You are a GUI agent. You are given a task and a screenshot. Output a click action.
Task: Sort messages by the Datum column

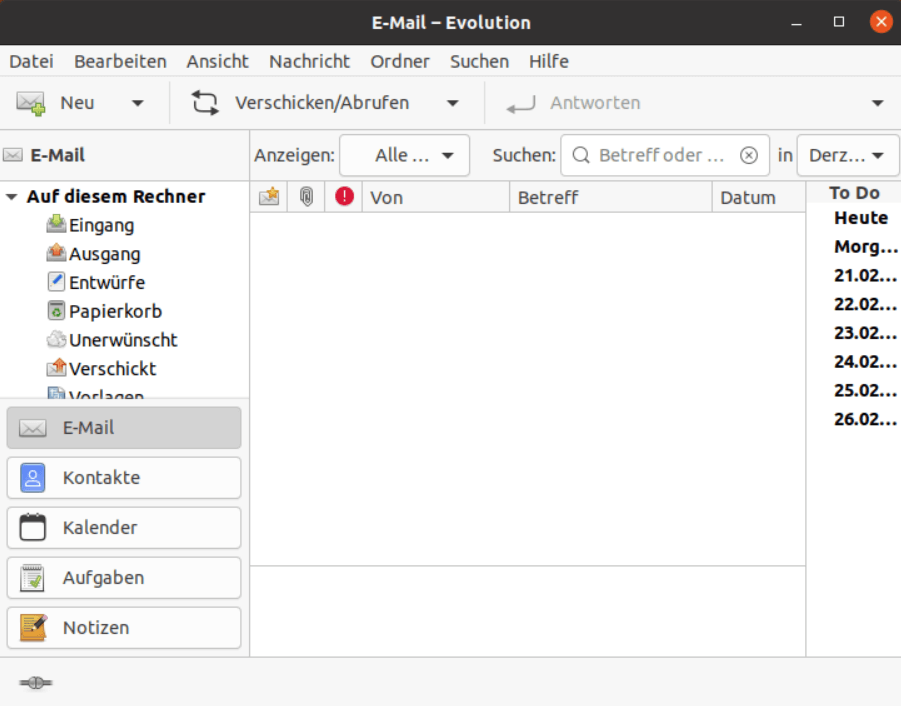click(759, 197)
